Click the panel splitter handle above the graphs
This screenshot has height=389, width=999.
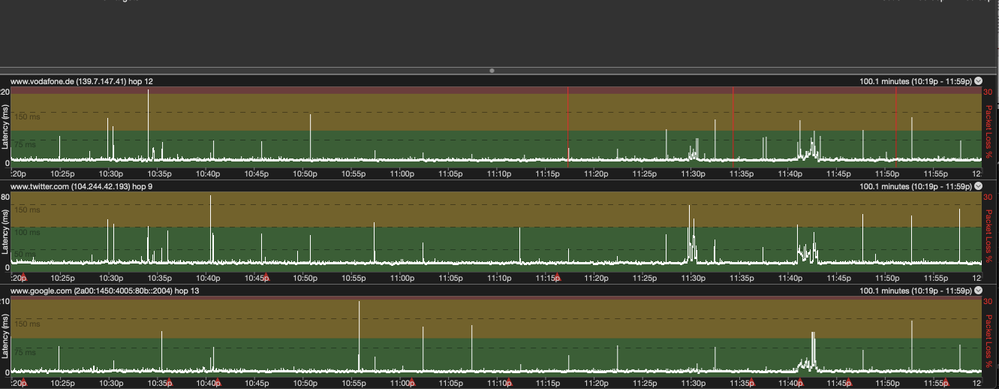492,71
